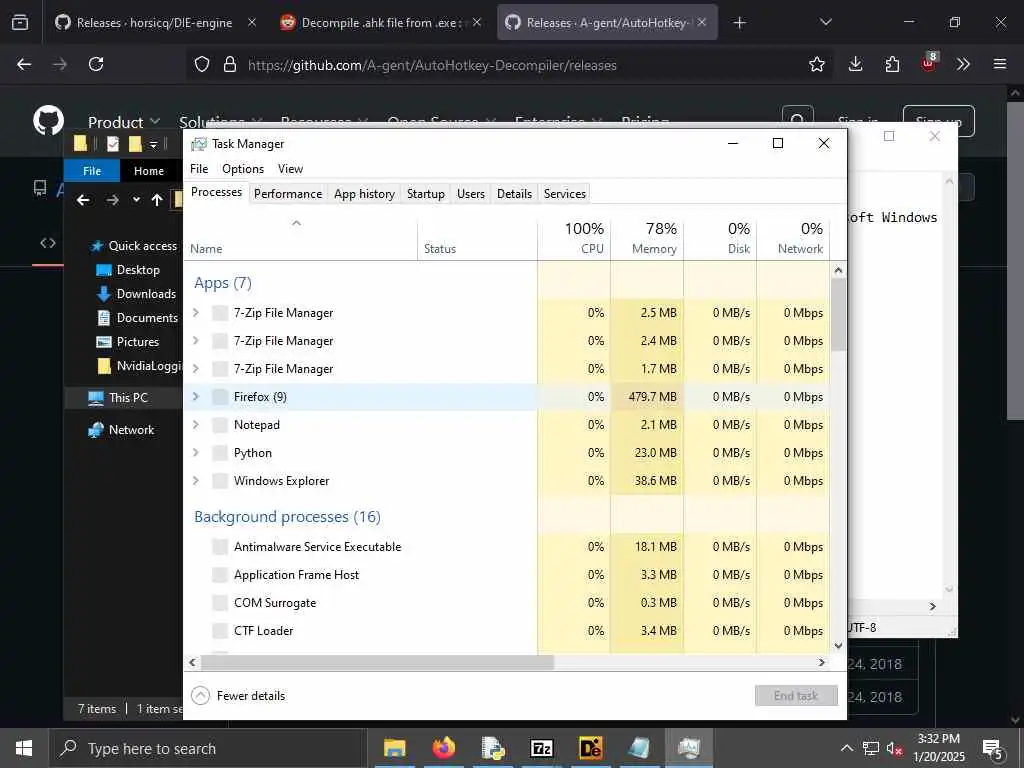The image size is (1024, 768).
Task: Expand the Windows Explorer process row
Action: (x=195, y=481)
